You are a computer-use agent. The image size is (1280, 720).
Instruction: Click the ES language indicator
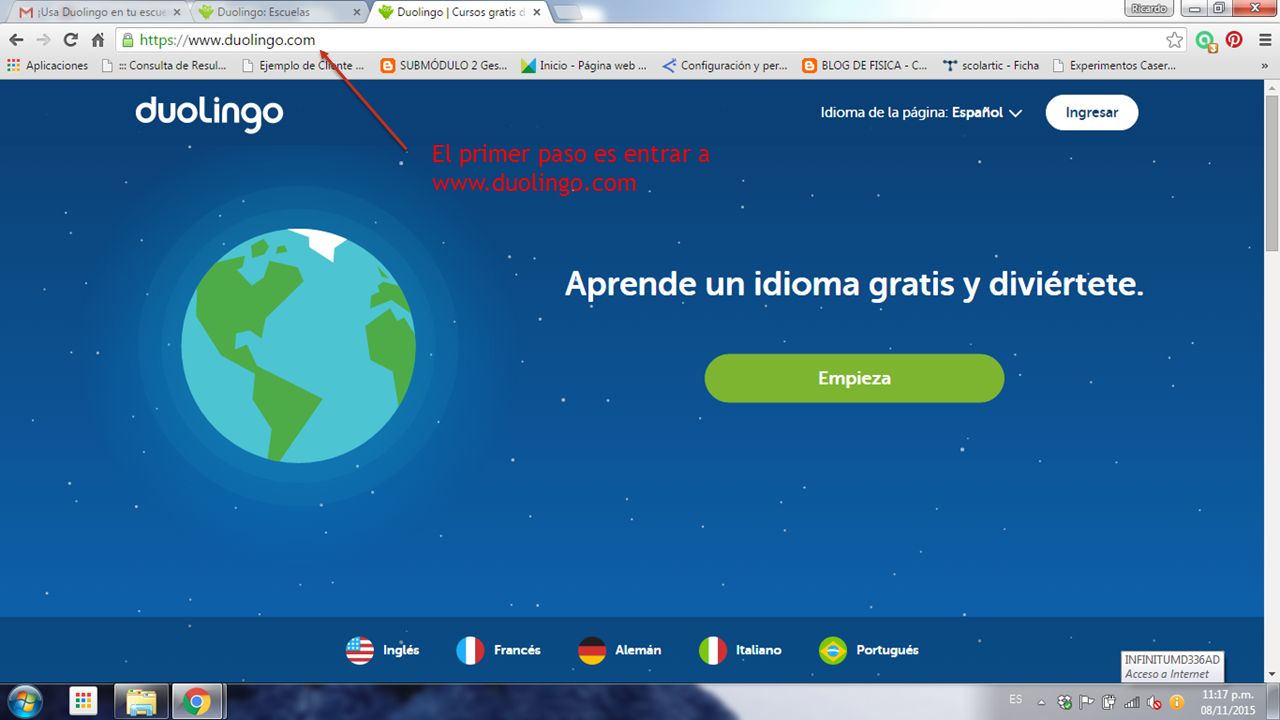tap(1016, 699)
